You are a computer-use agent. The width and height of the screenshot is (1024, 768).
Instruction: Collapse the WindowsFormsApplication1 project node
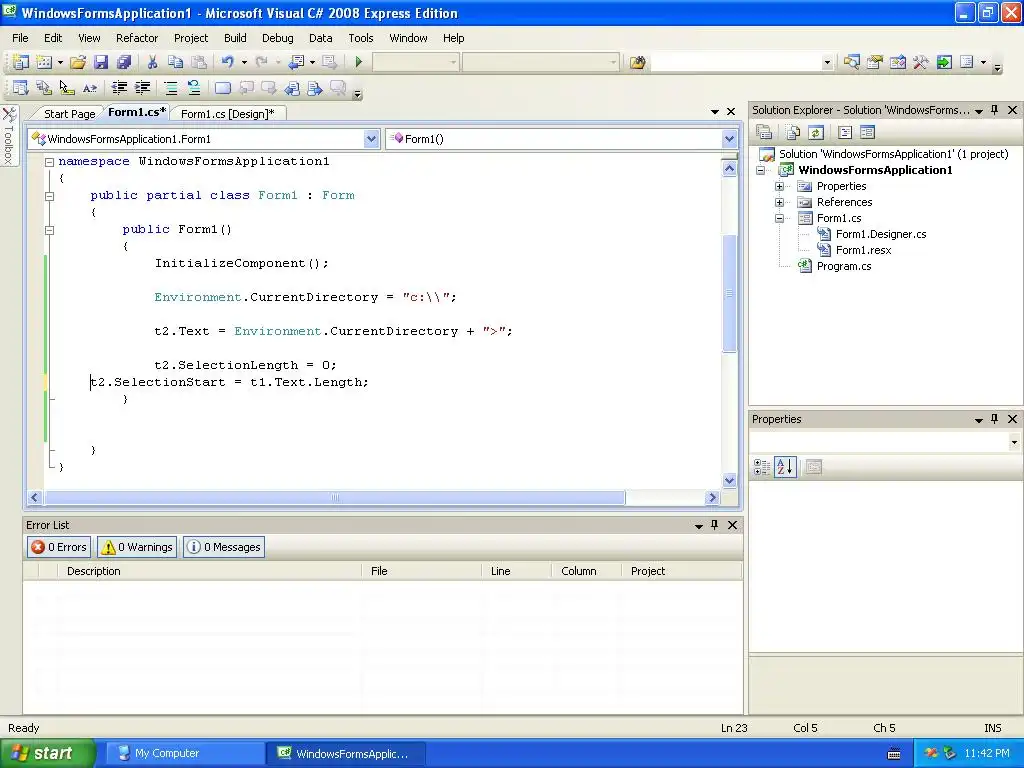tap(760, 170)
